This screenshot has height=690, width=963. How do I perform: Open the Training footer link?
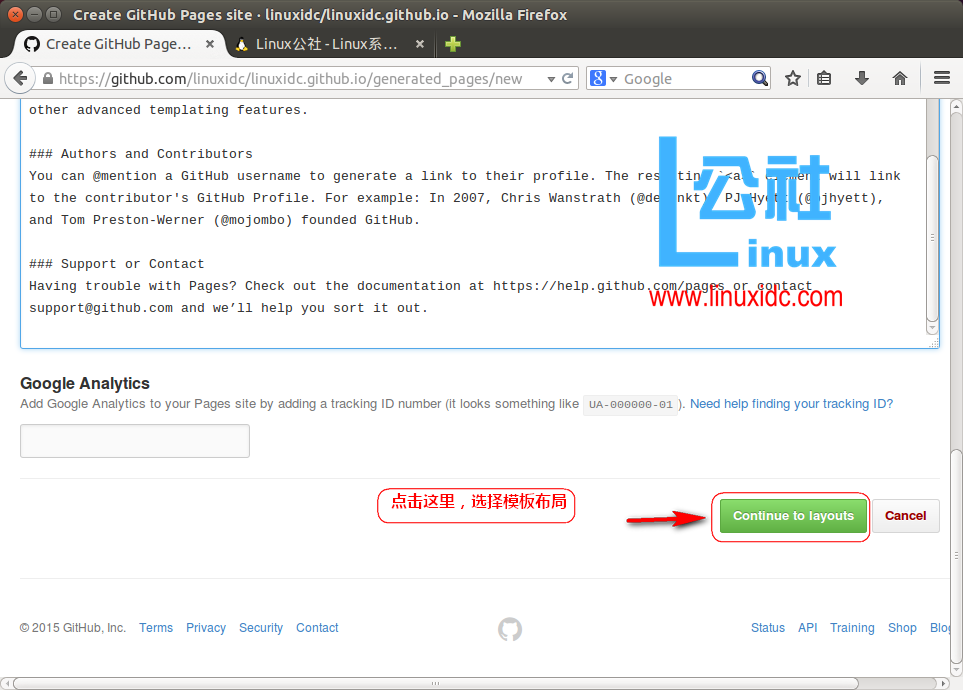[852, 628]
